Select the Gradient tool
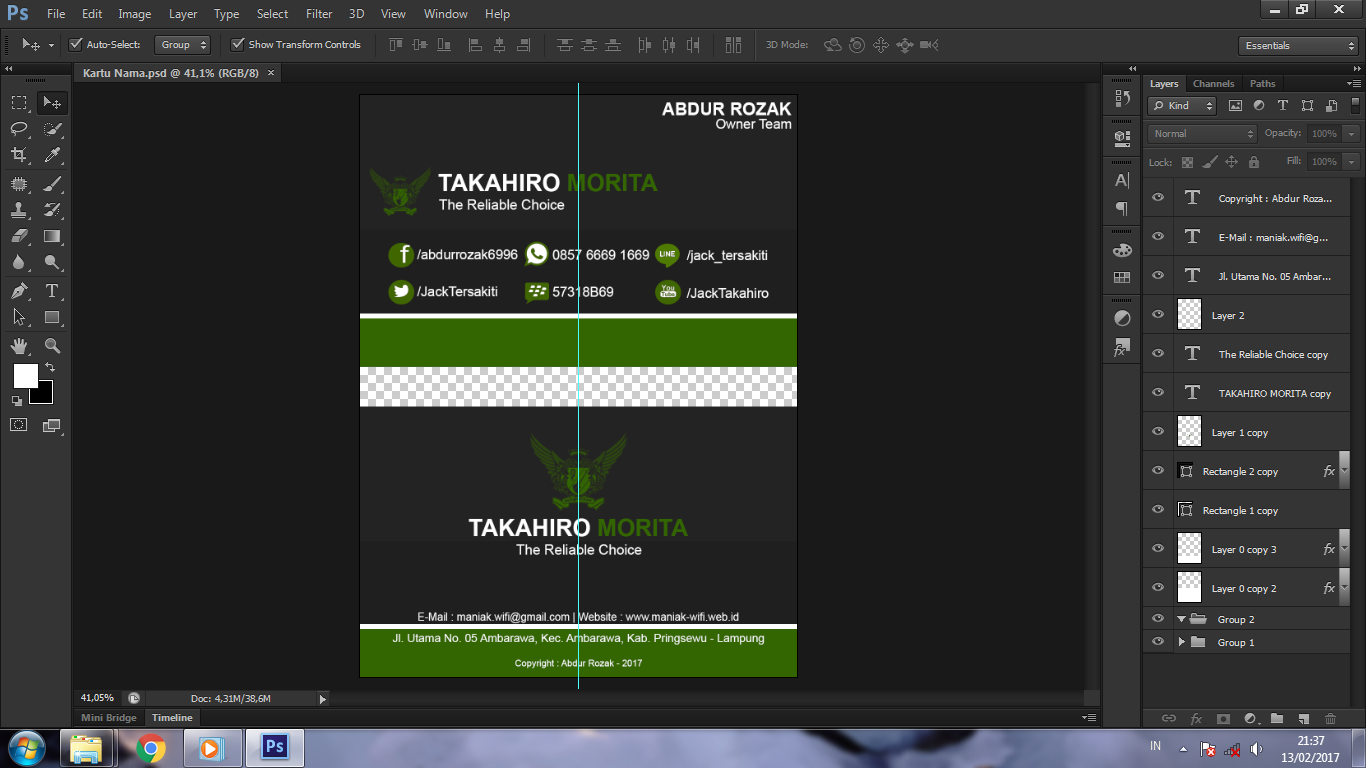Screen dimensions: 1366x768 point(52,236)
